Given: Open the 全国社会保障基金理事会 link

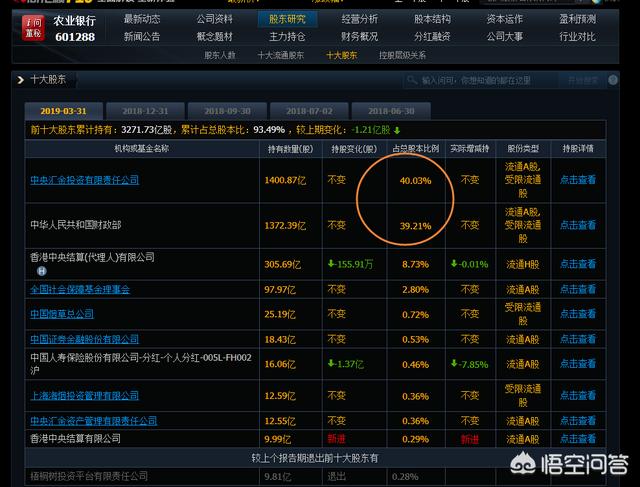Looking at the screenshot, I should pyautogui.click(x=80, y=289).
